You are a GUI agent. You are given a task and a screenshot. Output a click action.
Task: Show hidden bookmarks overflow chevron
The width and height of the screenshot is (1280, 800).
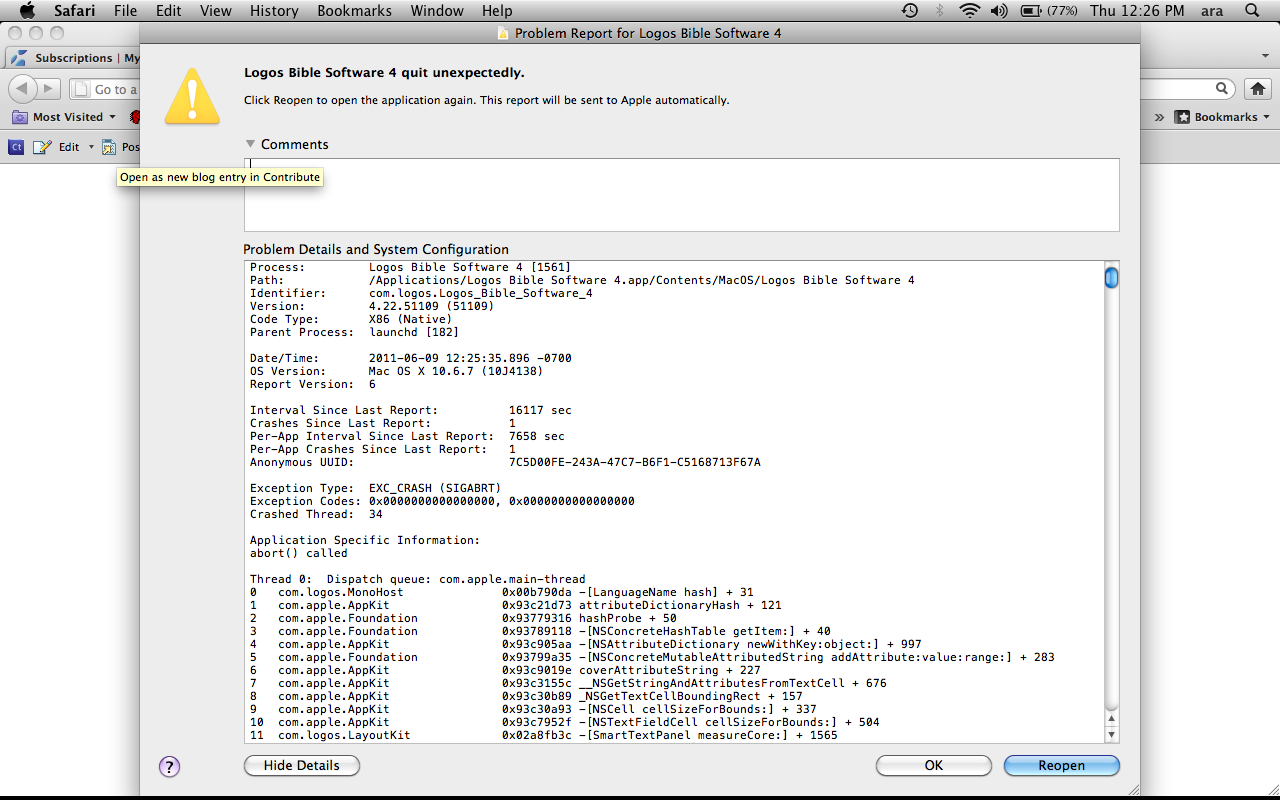click(x=1159, y=117)
